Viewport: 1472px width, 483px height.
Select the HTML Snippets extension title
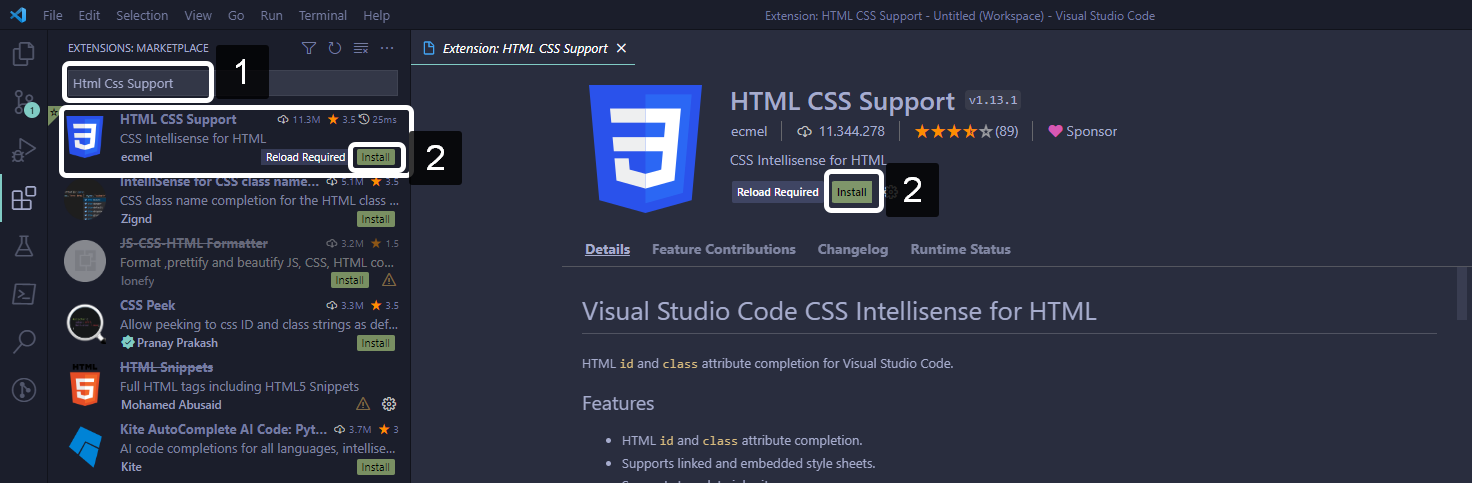tap(166, 367)
